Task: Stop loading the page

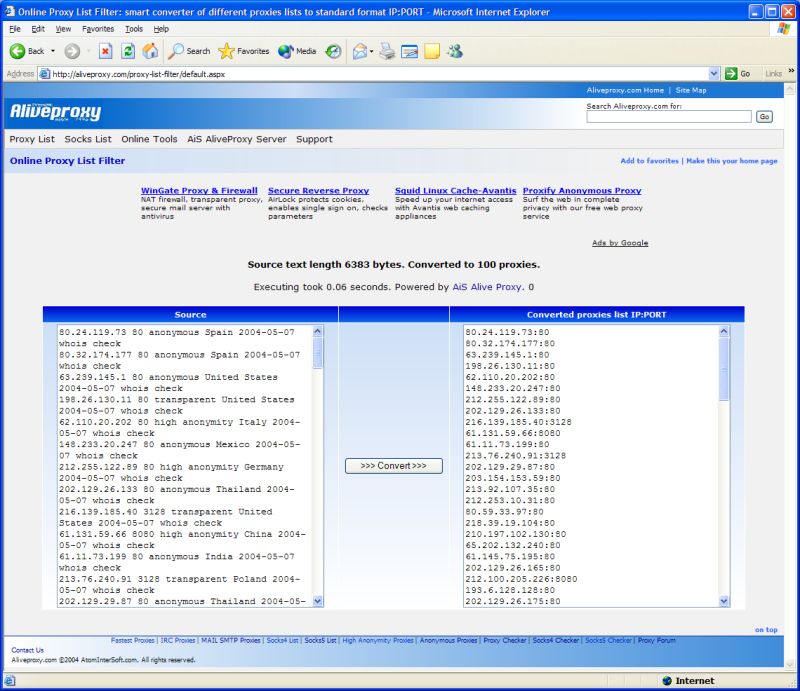Action: pyautogui.click(x=105, y=51)
